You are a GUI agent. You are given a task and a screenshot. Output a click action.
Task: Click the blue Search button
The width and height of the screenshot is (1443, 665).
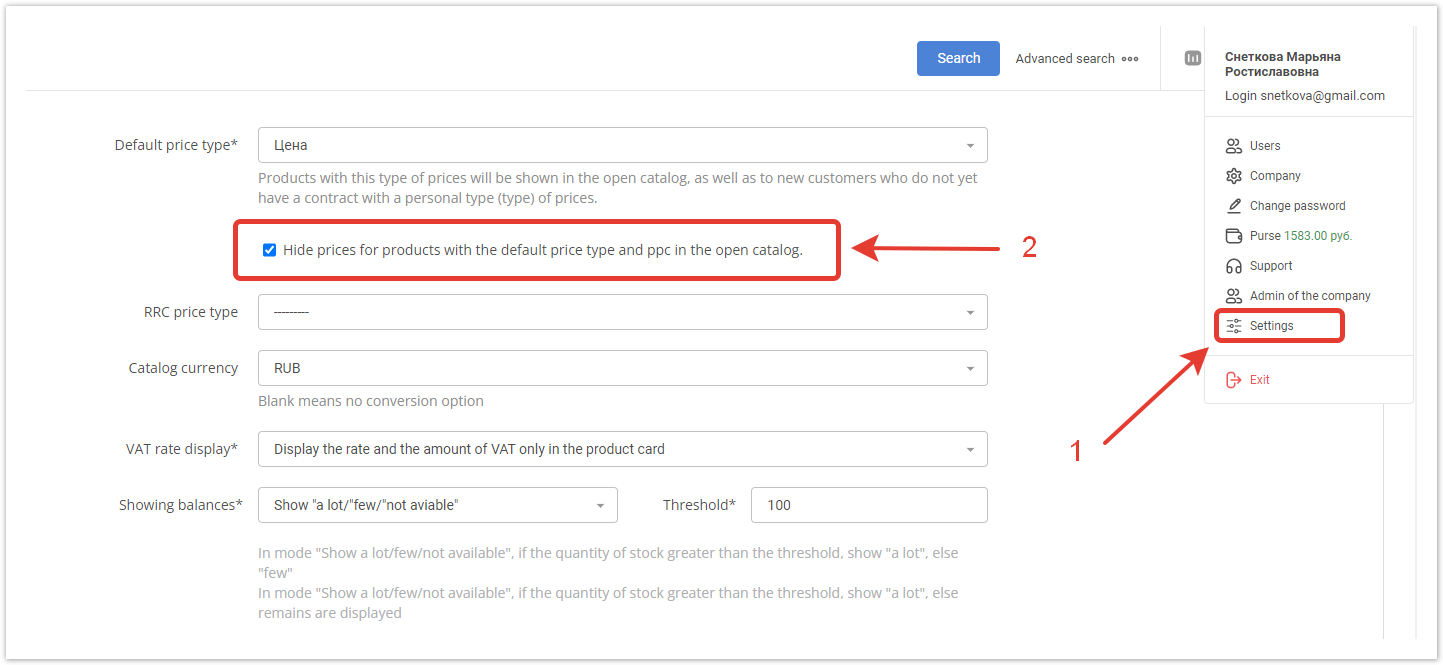958,58
